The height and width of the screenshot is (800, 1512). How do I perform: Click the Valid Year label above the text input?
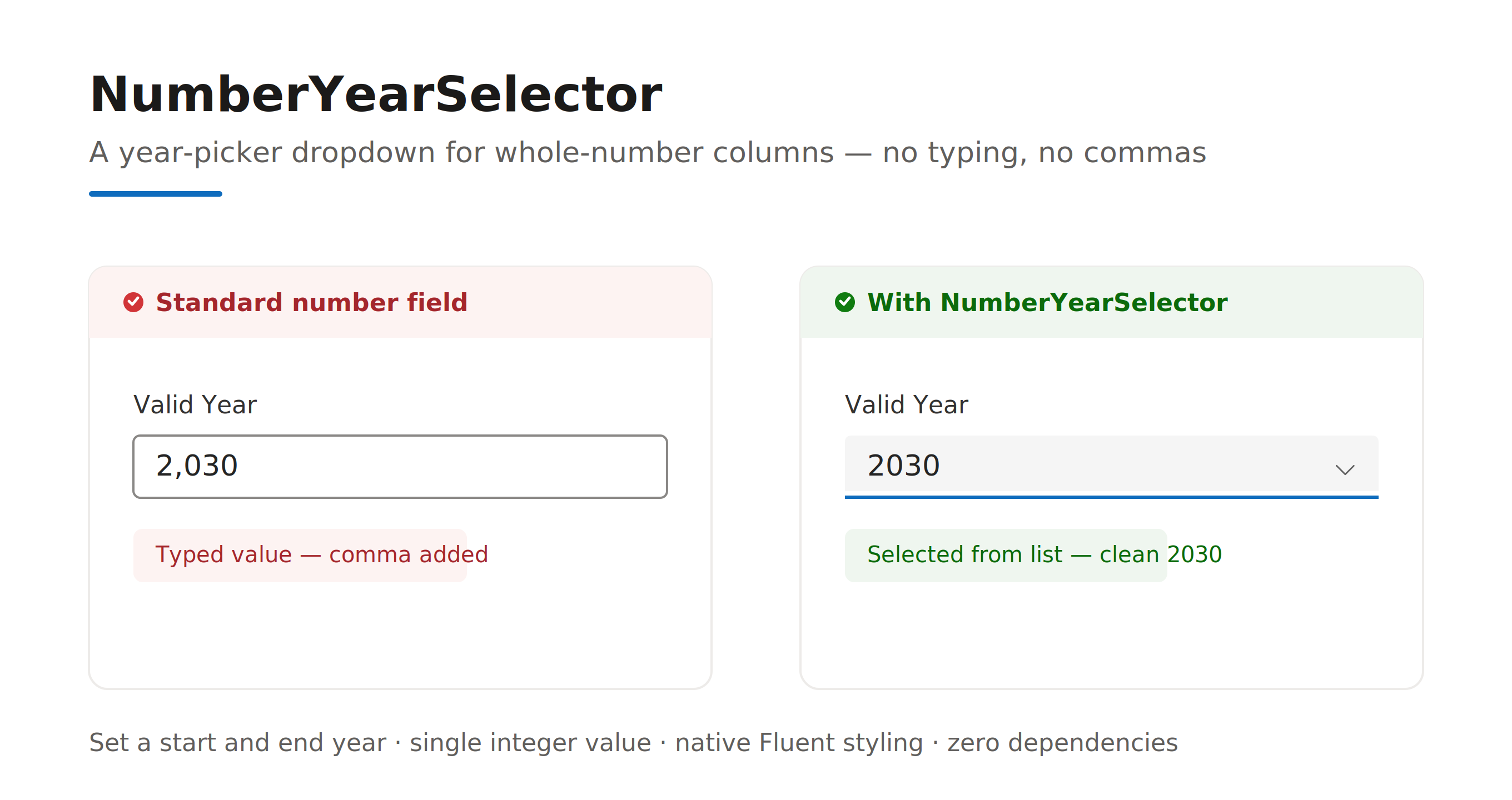(195, 404)
